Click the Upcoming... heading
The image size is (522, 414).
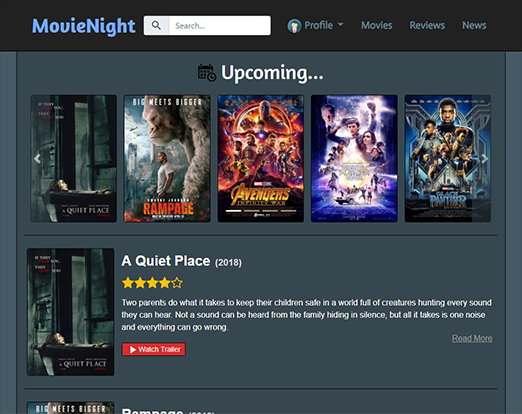click(x=272, y=73)
